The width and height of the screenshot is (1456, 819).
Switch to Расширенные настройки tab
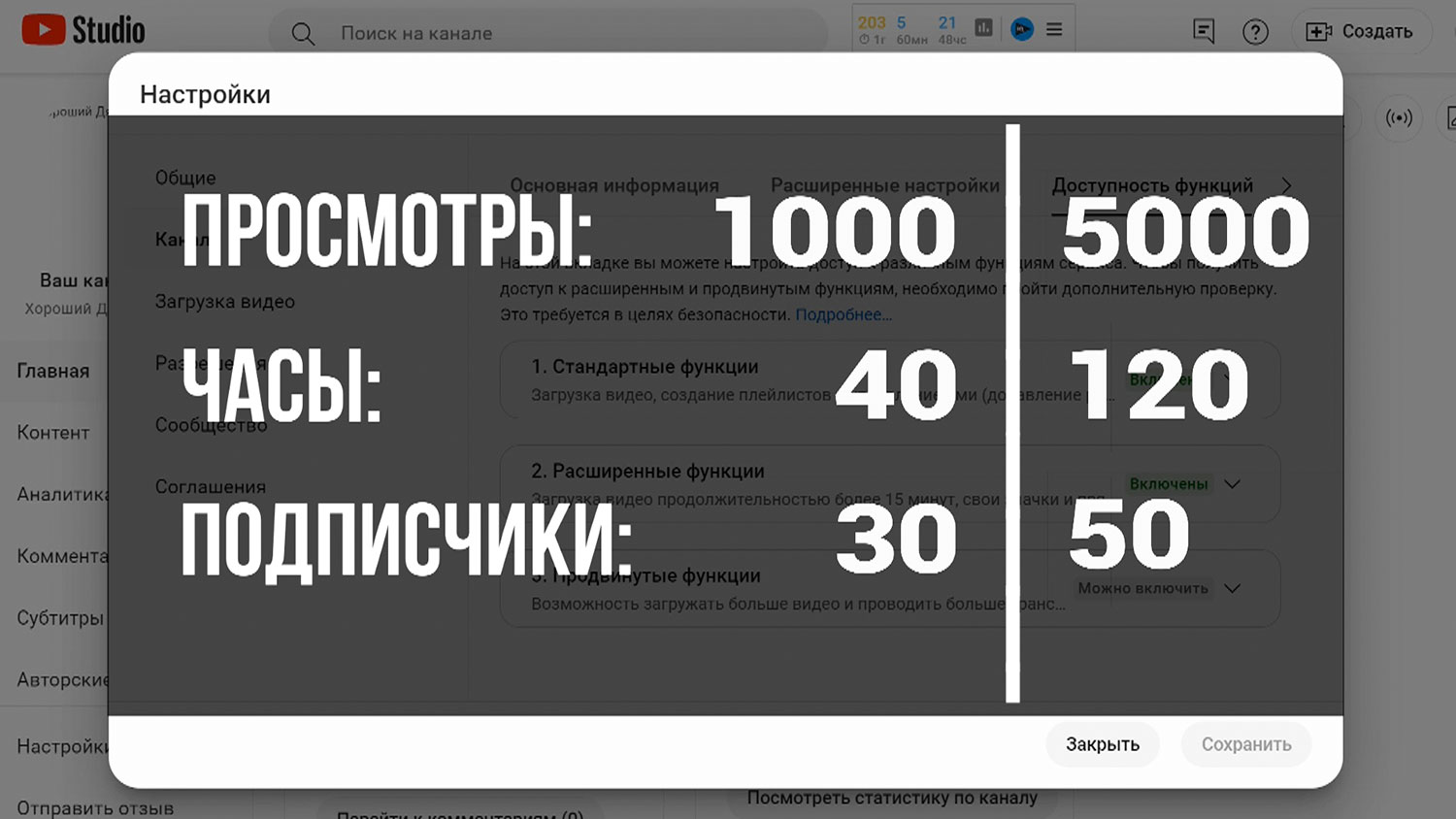click(884, 184)
